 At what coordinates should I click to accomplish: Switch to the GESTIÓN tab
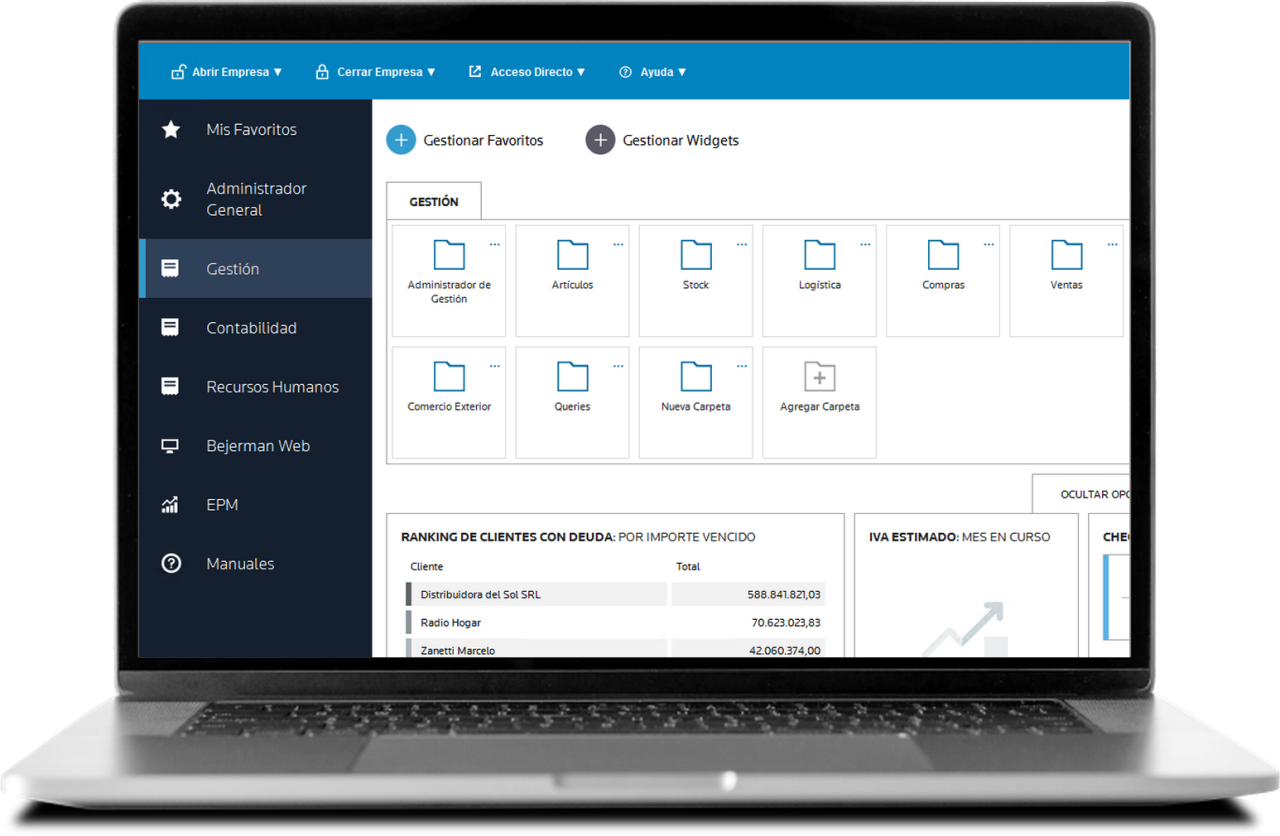[x=434, y=201]
